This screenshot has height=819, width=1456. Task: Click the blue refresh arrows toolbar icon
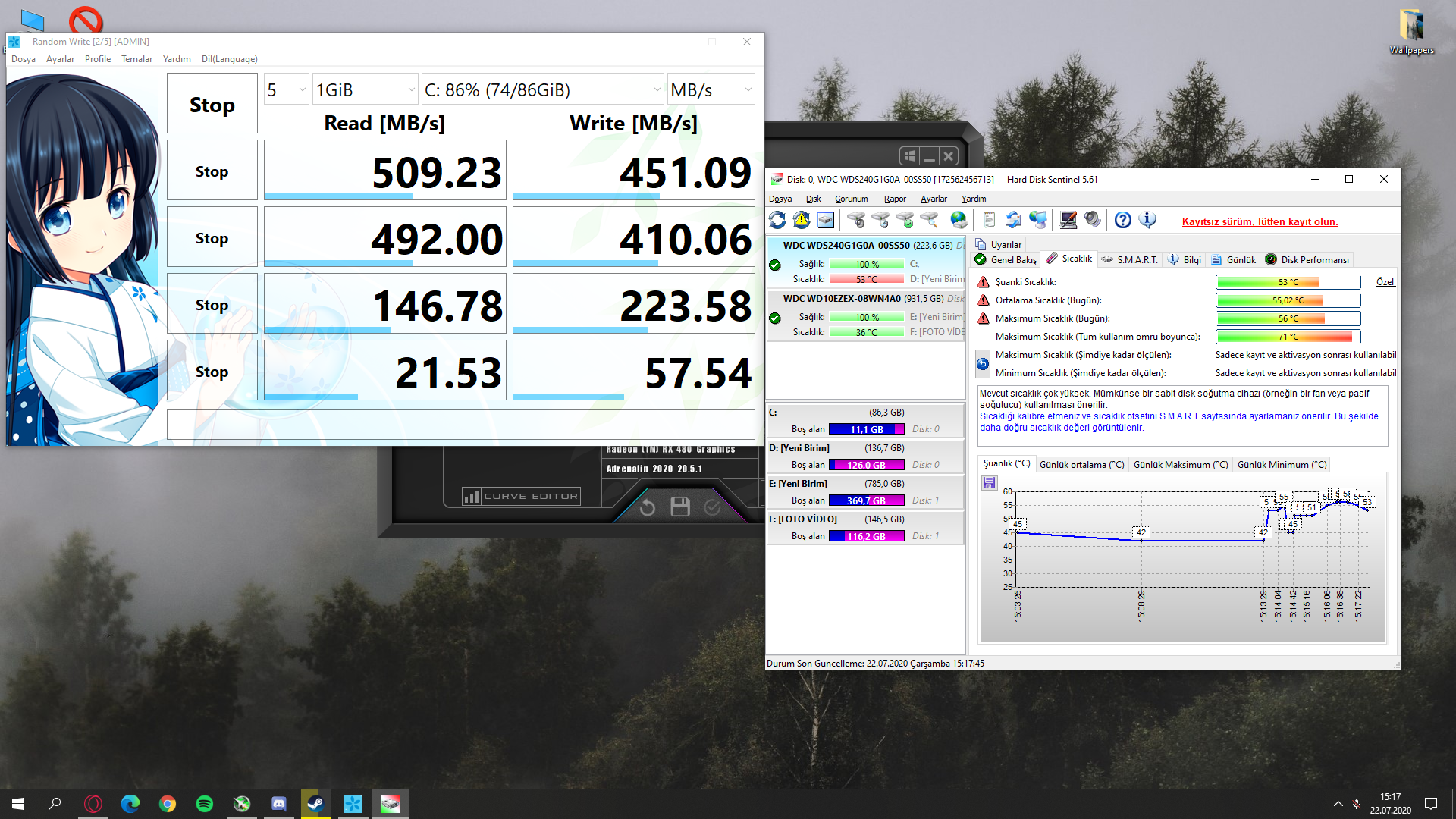point(777,220)
